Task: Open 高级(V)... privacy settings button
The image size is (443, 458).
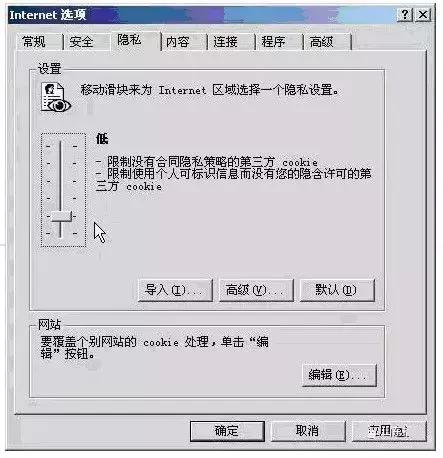Action: coord(256,290)
